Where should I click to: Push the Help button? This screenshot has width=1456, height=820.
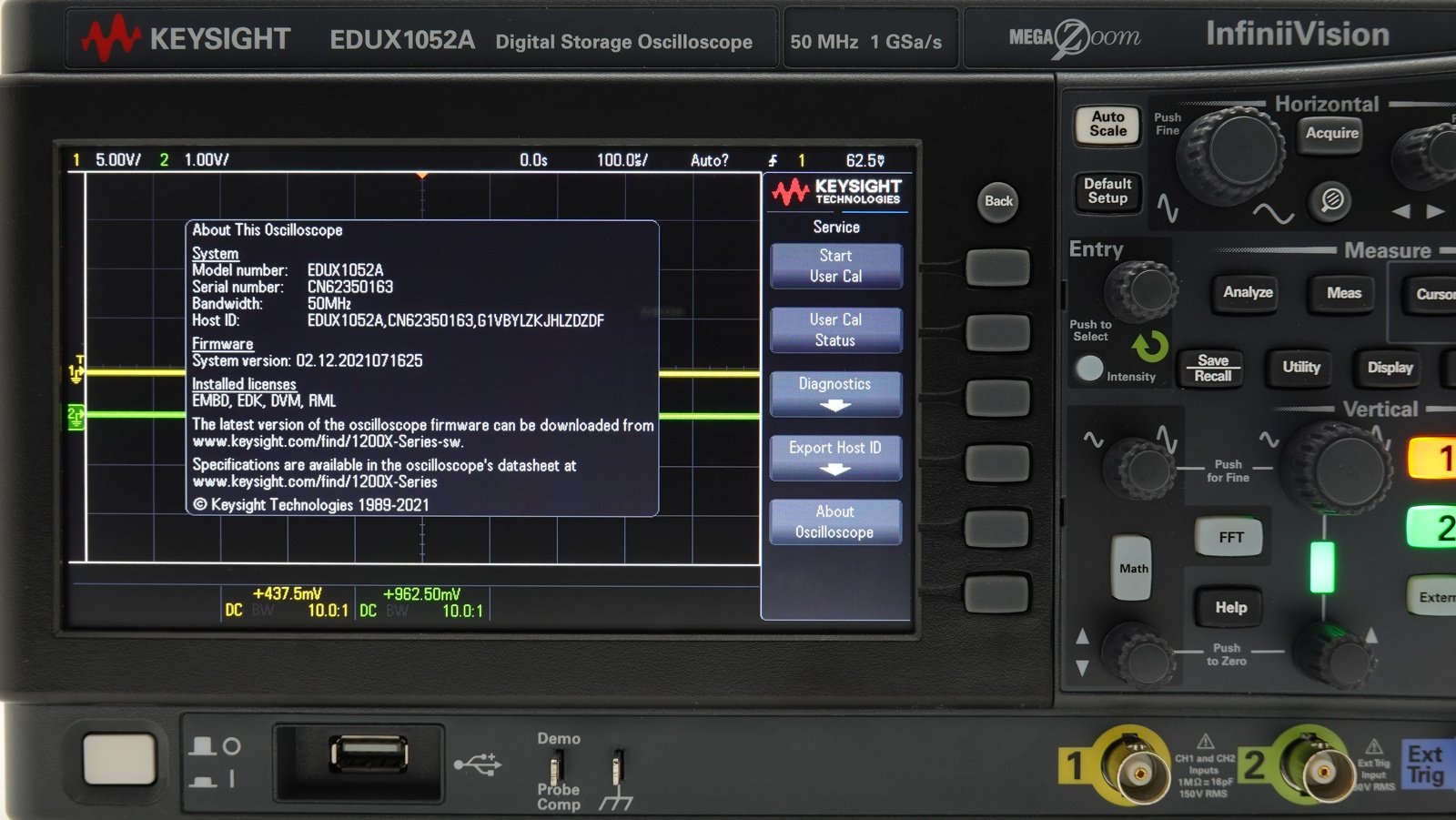[1230, 607]
